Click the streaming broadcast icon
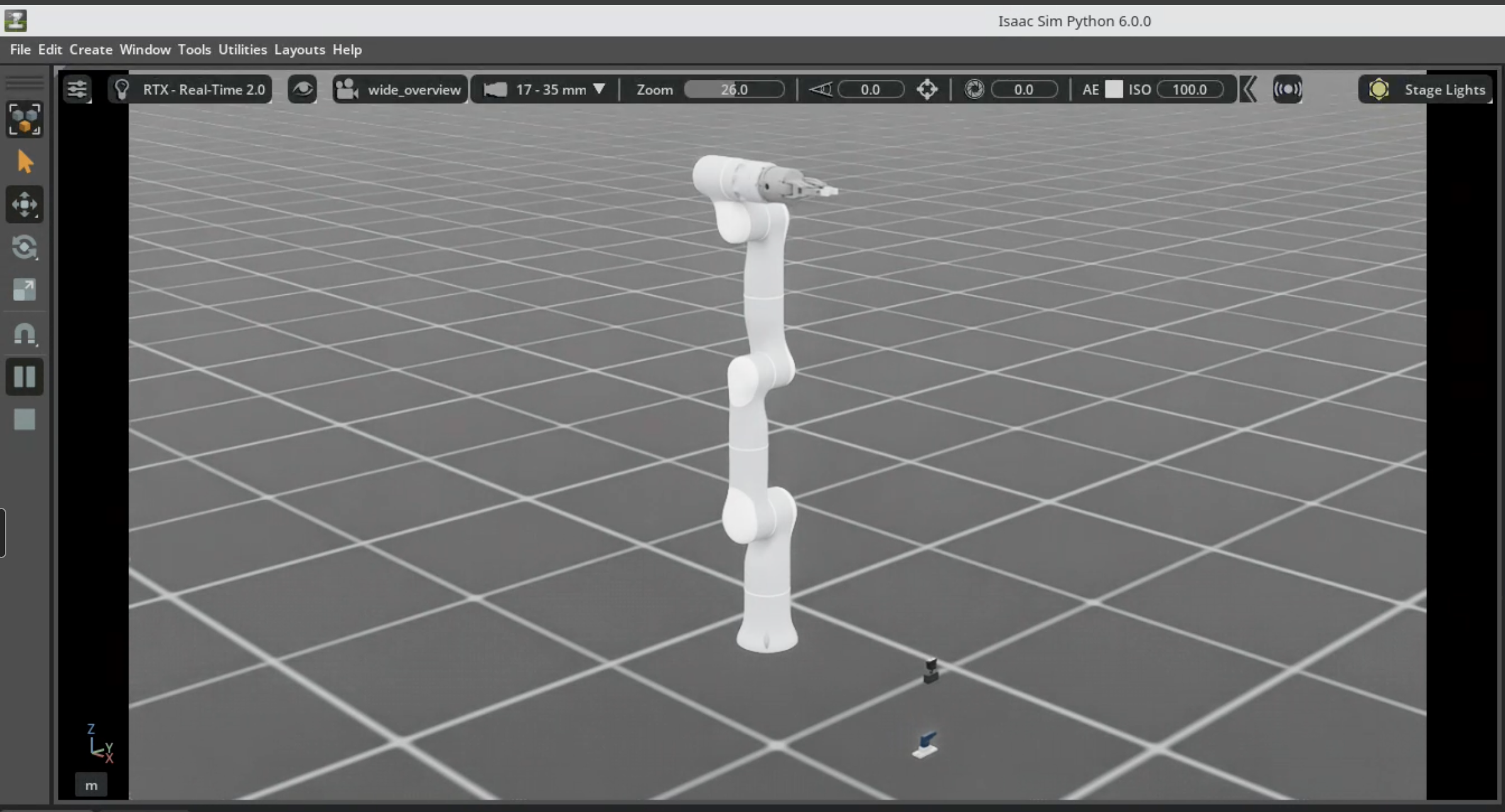Viewport: 1505px width, 812px height. (x=1287, y=89)
